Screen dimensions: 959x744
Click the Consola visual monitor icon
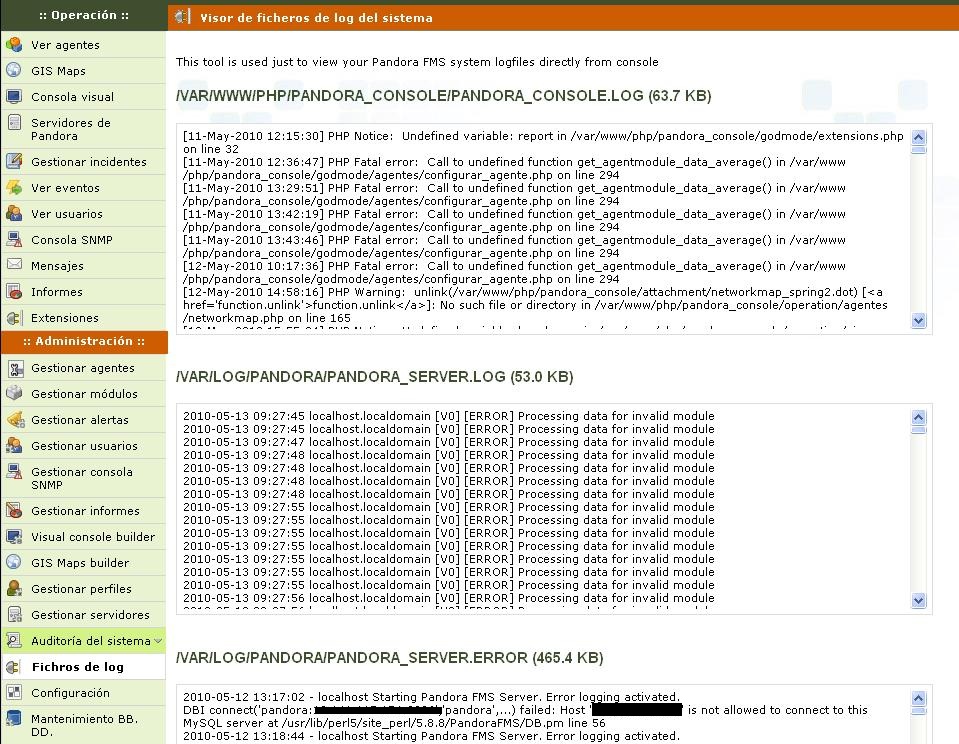(x=14, y=97)
